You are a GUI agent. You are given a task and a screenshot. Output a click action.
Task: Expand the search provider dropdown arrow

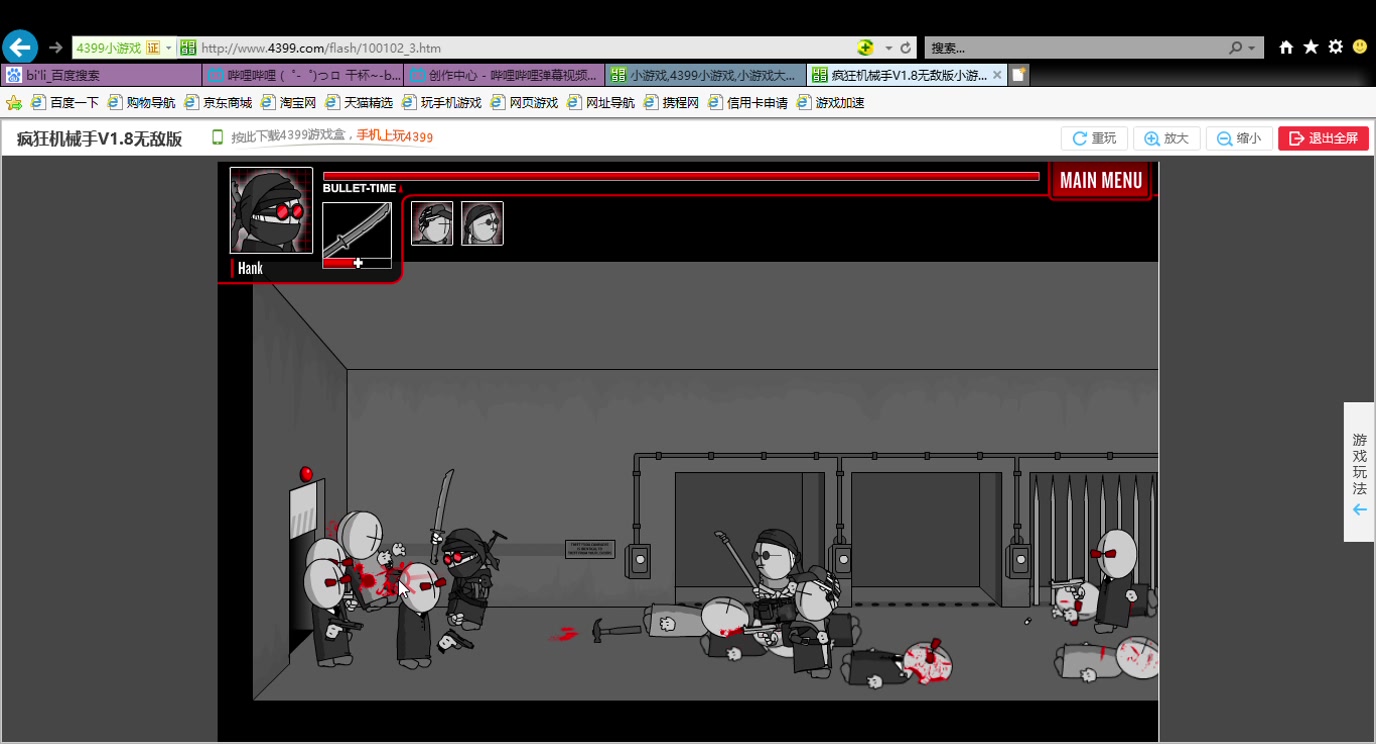[x=1252, y=48]
